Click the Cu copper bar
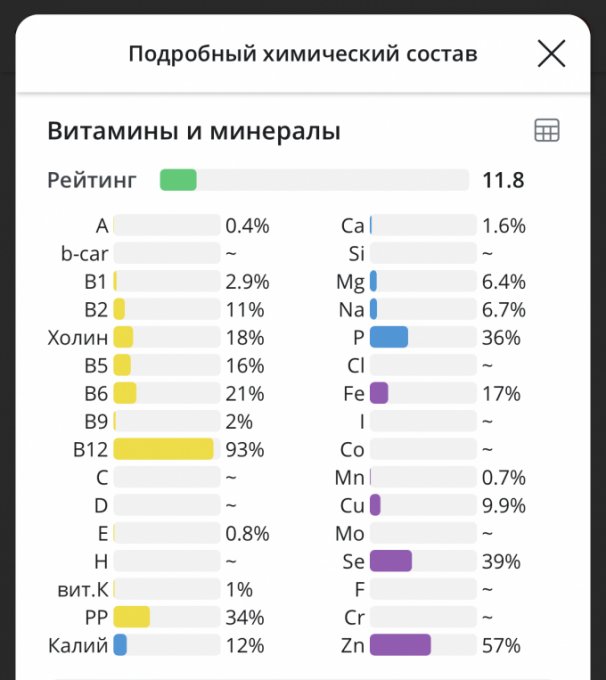 click(376, 505)
